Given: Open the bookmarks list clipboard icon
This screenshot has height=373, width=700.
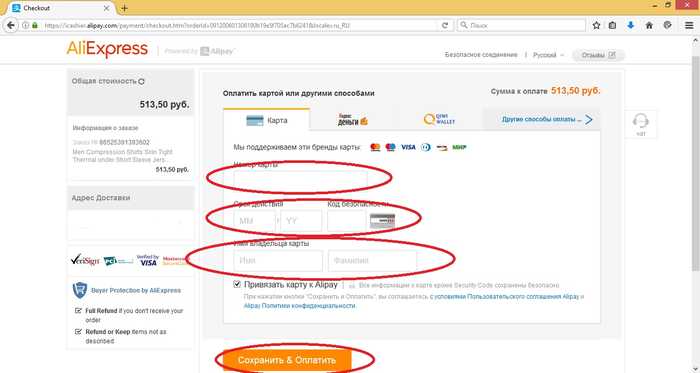Looking at the screenshot, I should coord(612,25).
